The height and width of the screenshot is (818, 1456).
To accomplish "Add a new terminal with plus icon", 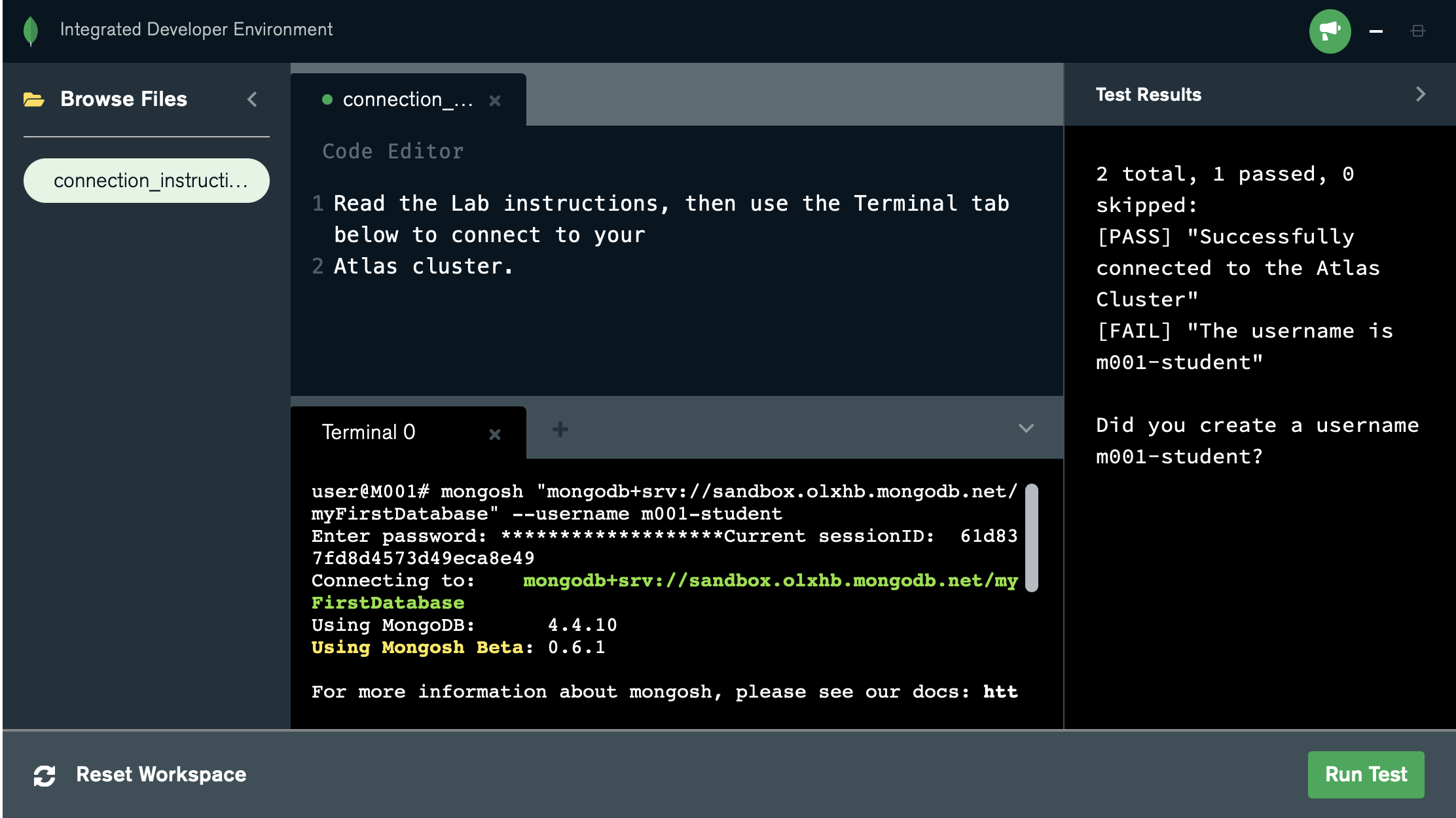I will pyautogui.click(x=560, y=430).
